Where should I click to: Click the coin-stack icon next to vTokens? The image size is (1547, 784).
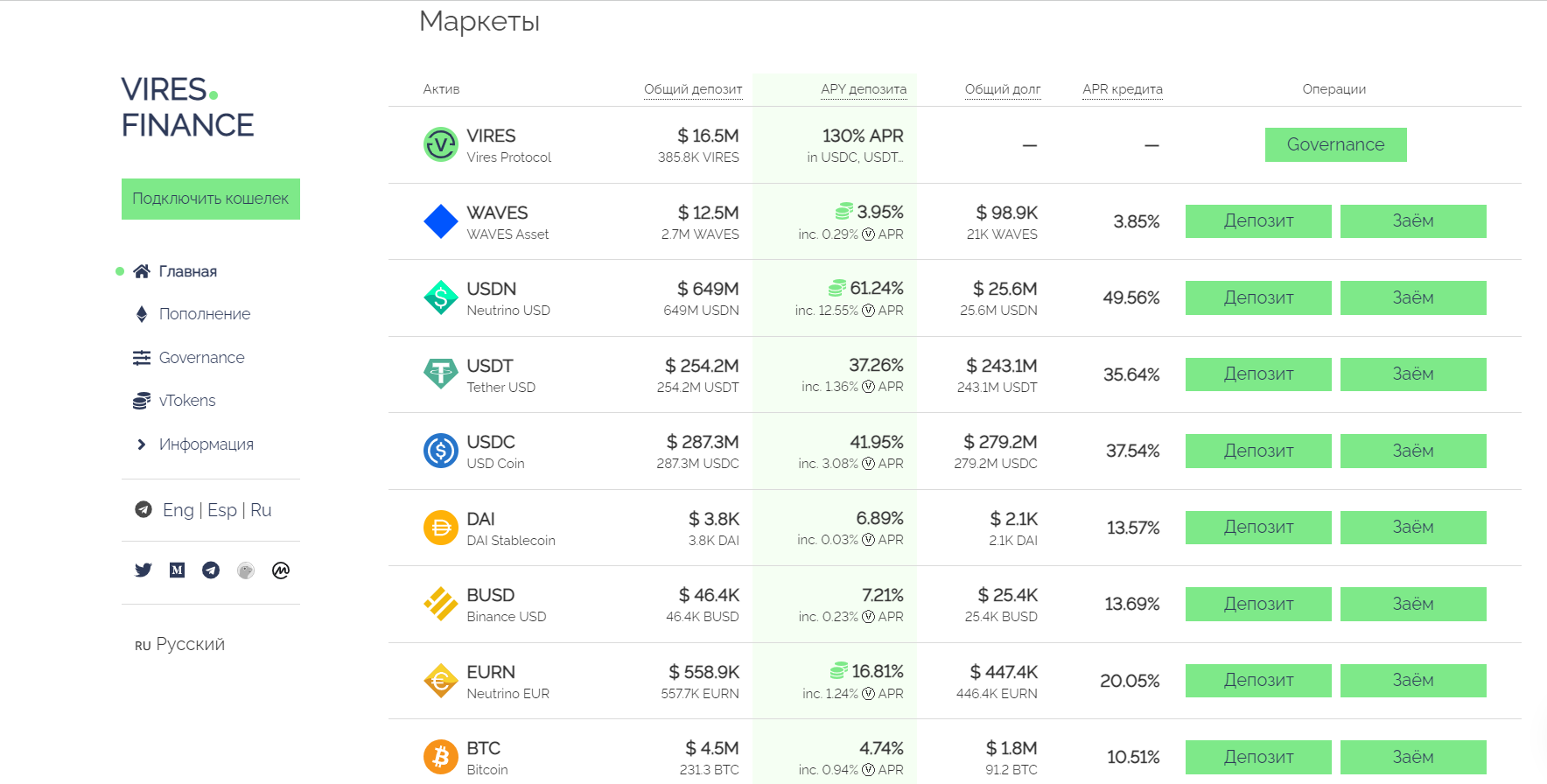click(141, 400)
